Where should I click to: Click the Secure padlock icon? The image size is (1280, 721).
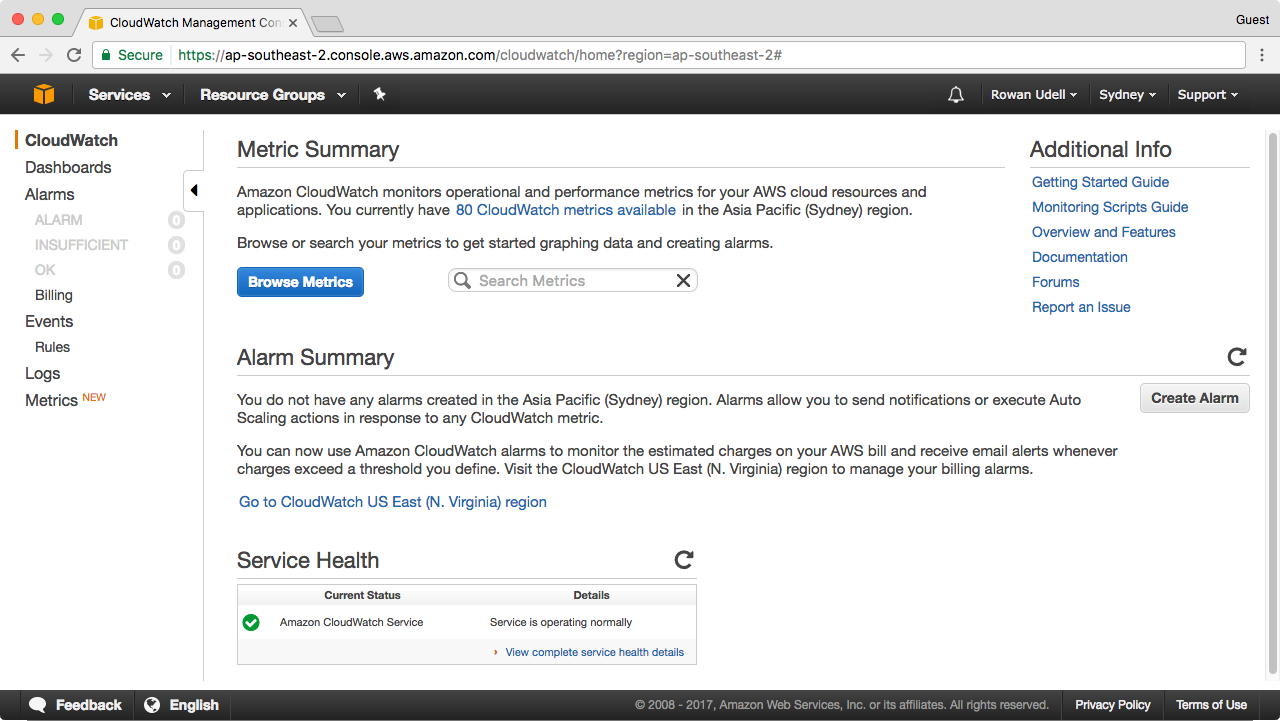(x=105, y=55)
